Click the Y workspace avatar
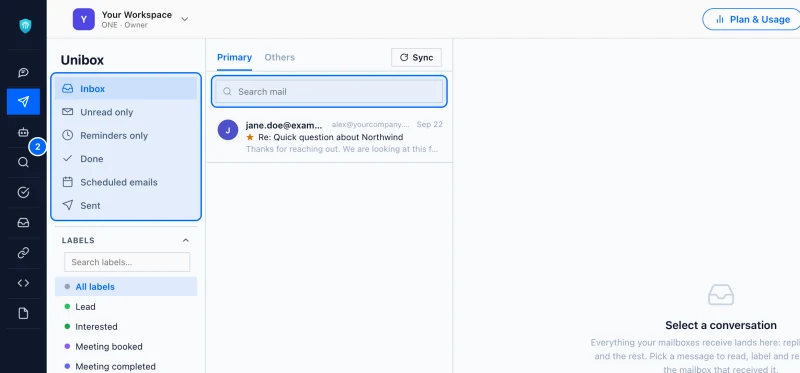Screen dimensions: 800x373 click(84, 19)
